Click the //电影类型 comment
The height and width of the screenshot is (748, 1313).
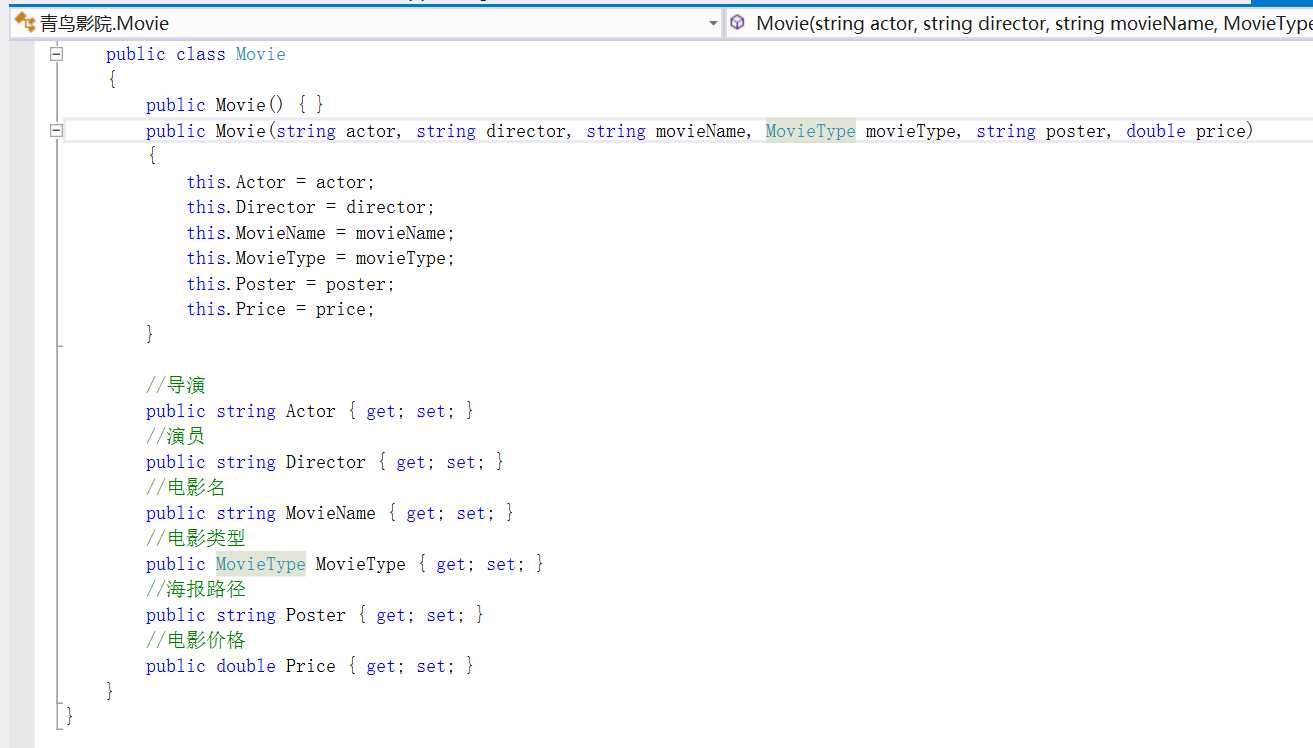[x=195, y=538]
